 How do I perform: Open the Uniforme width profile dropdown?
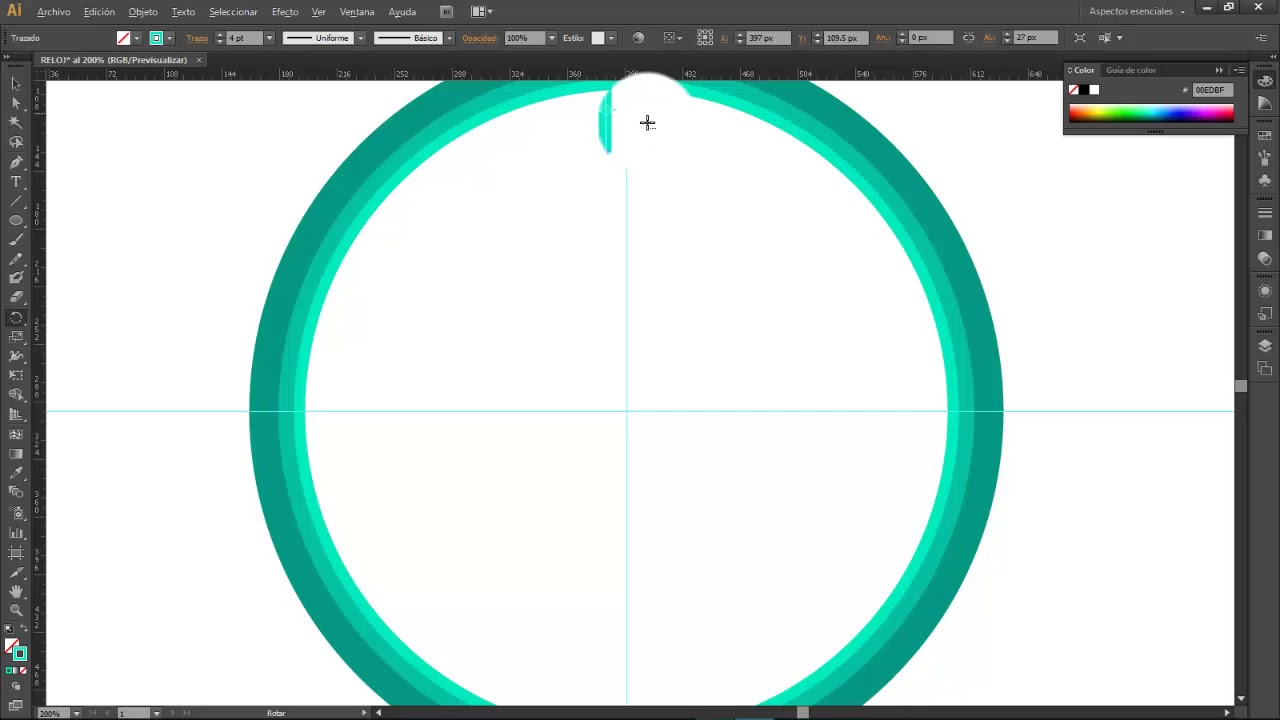click(x=360, y=38)
